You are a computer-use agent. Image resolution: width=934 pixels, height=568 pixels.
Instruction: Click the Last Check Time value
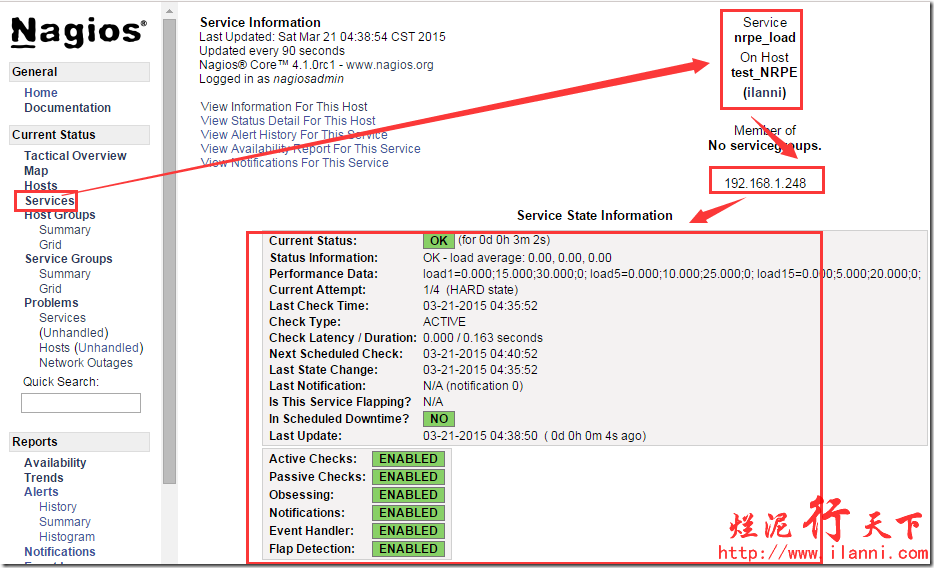click(x=480, y=305)
